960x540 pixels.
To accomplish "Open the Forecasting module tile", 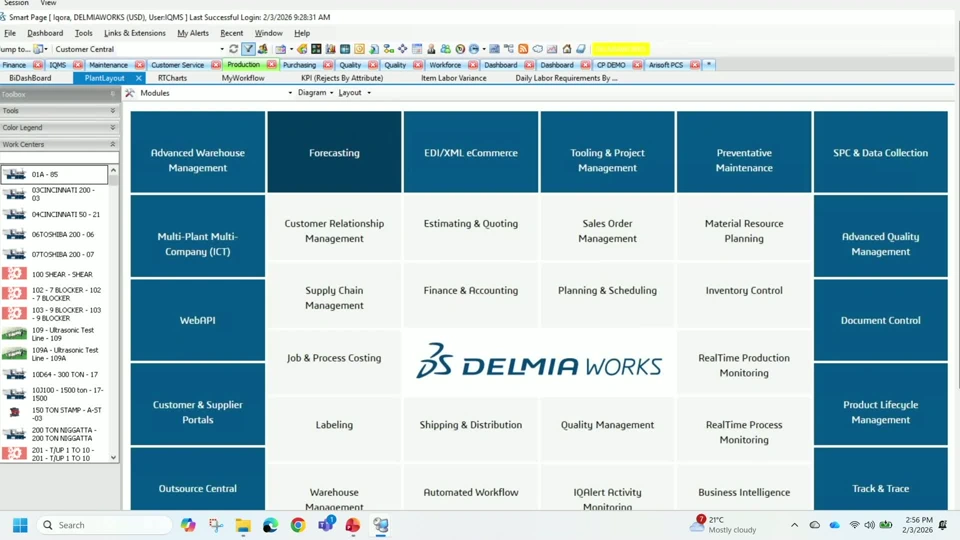I will 334,152.
